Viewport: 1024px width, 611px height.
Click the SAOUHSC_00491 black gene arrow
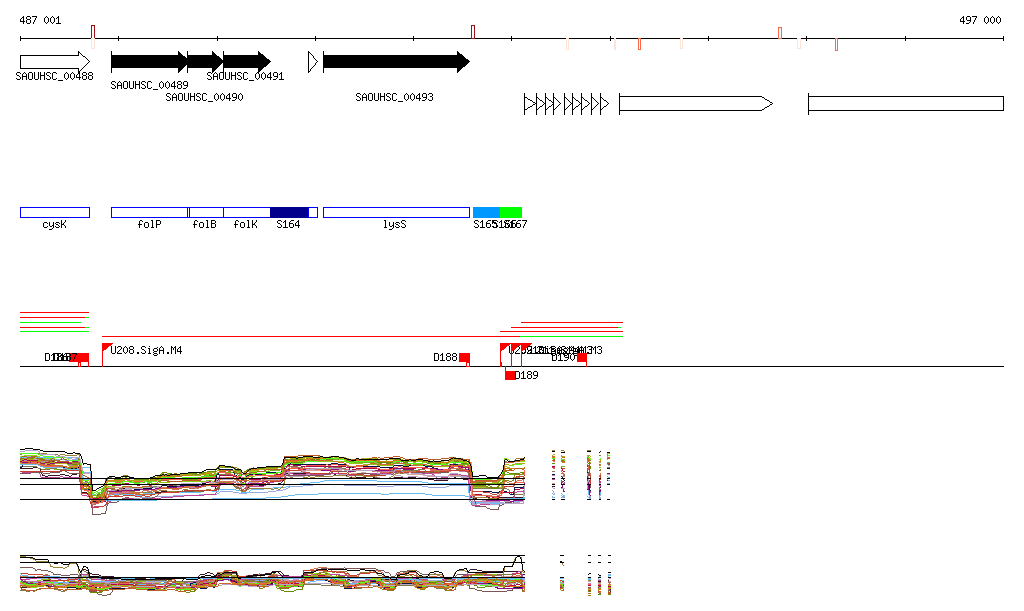click(x=246, y=62)
